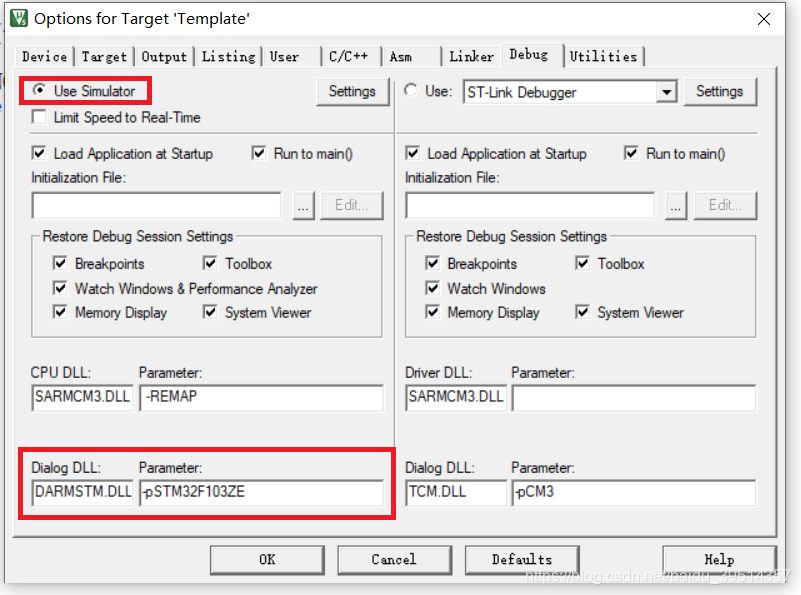Click the Keil uVision icon in title bar
This screenshot has width=801, height=595.
tap(19, 18)
